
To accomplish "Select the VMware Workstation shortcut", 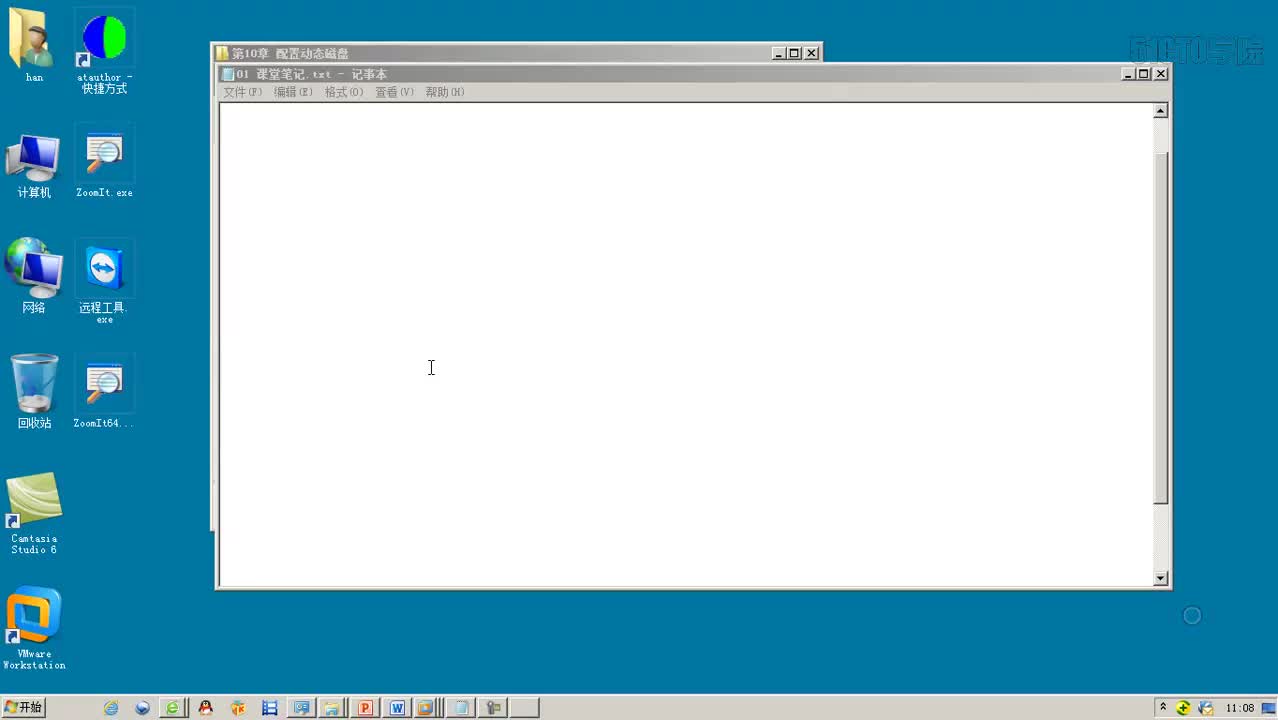I will [34, 628].
